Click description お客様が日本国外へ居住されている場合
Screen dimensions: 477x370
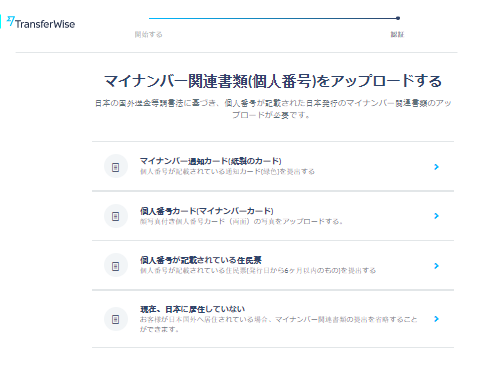[278, 324]
